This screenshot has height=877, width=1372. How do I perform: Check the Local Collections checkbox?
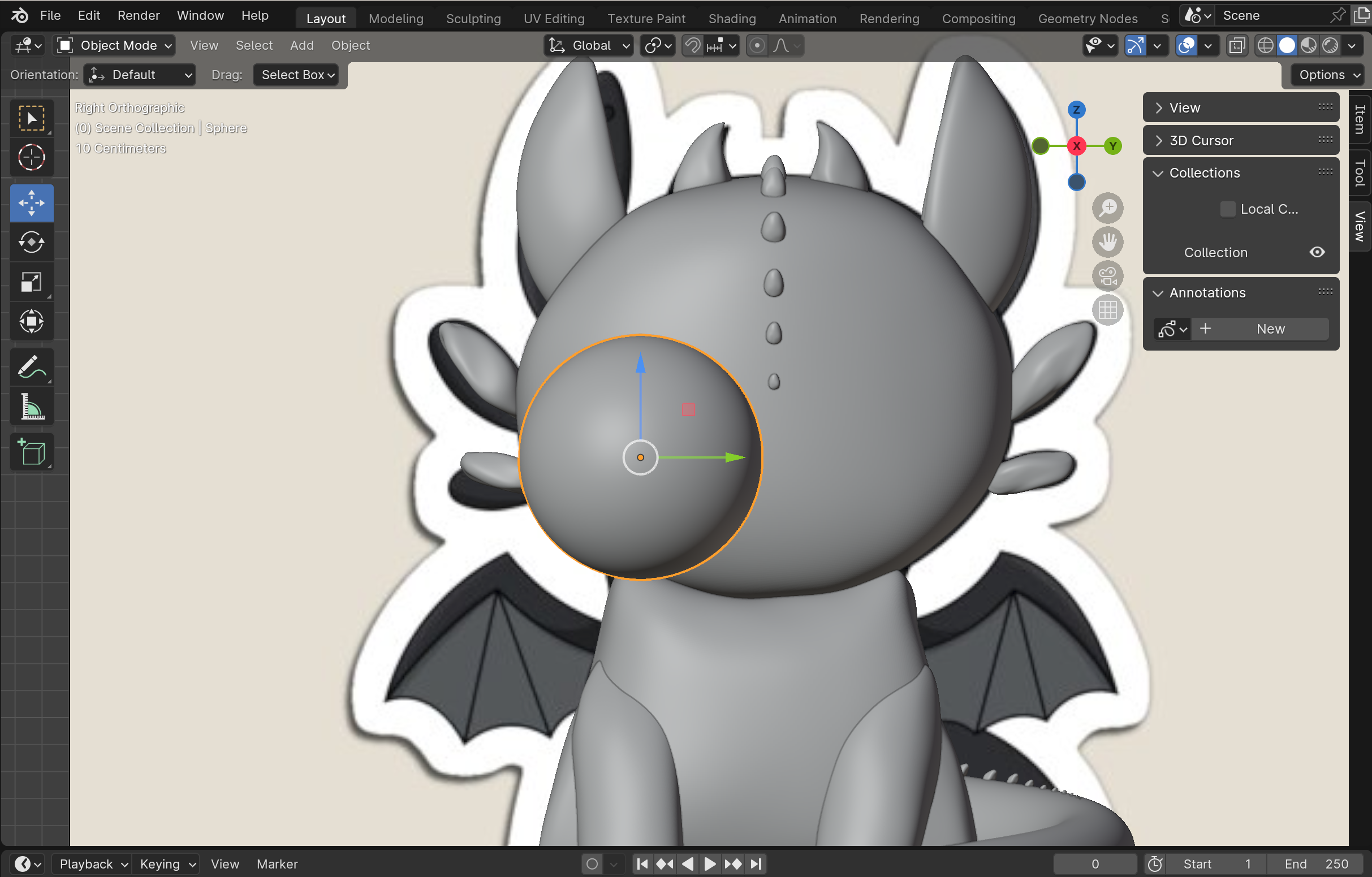tap(1227, 209)
